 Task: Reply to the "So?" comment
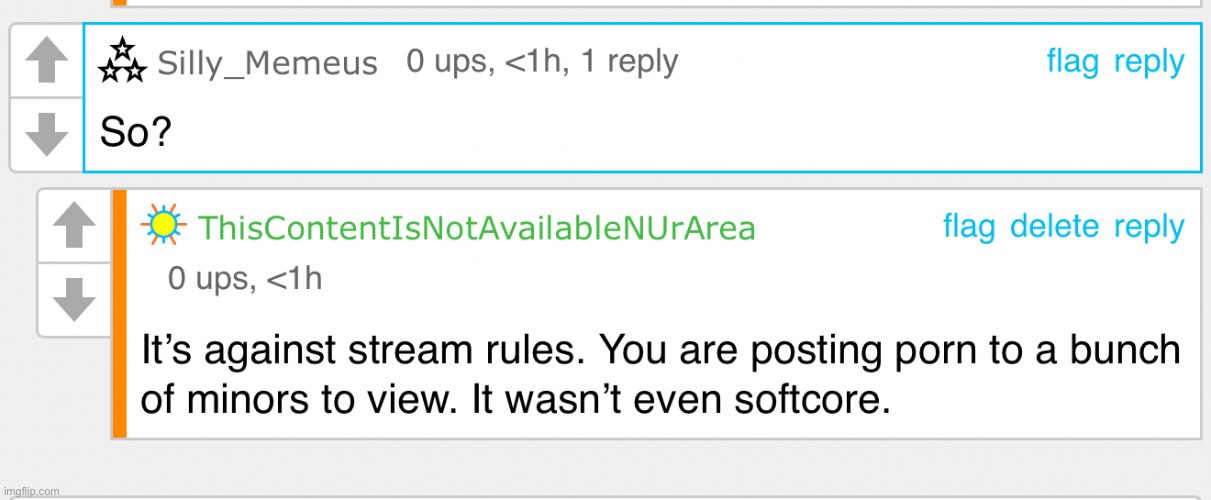click(1149, 62)
